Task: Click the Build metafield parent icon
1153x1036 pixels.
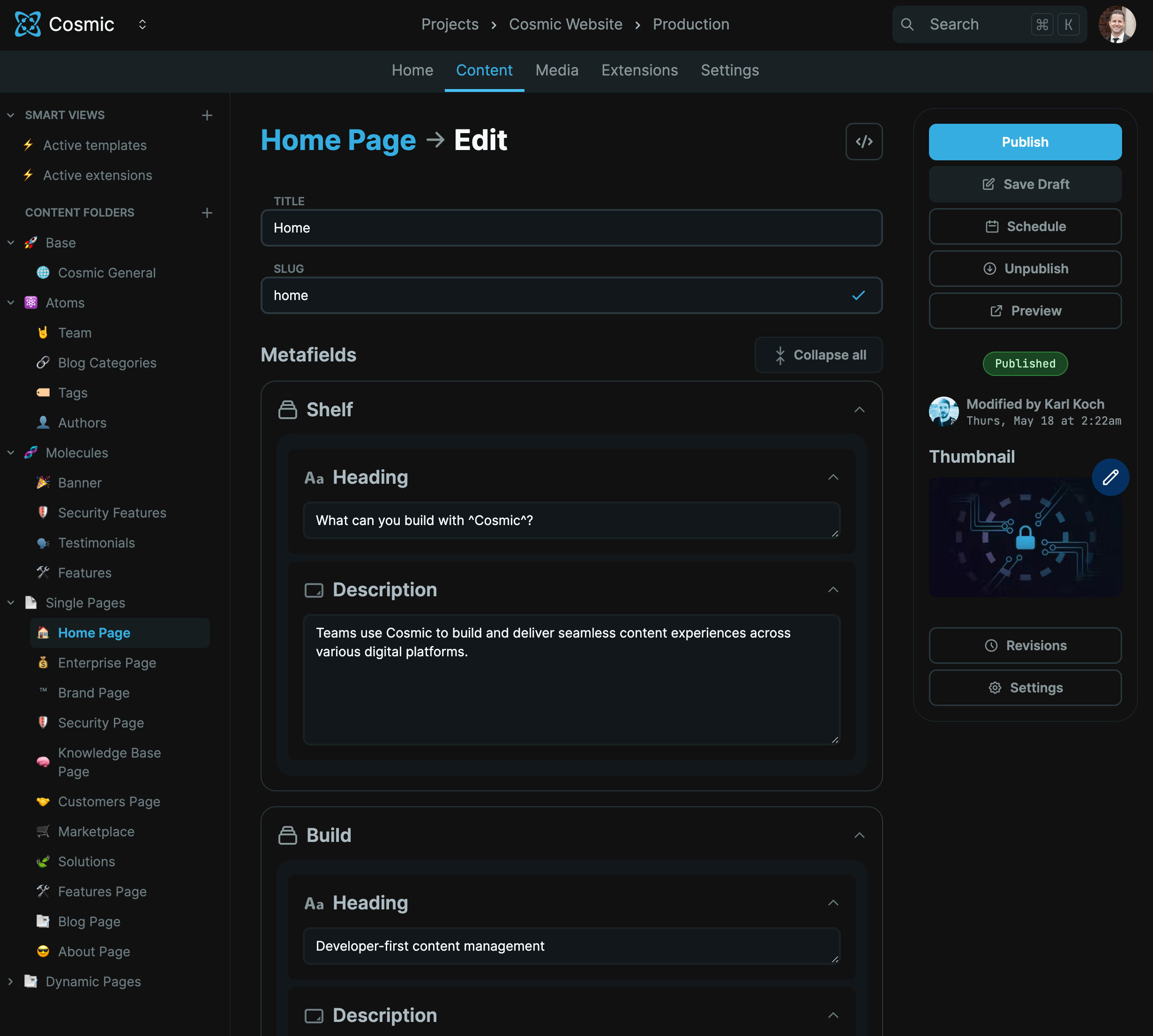Action: 287,835
